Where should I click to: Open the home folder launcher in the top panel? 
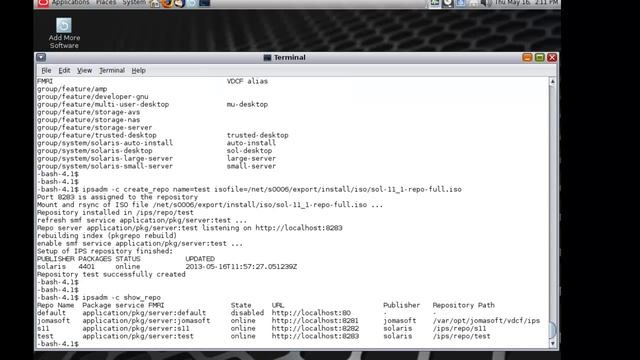[155, 4]
